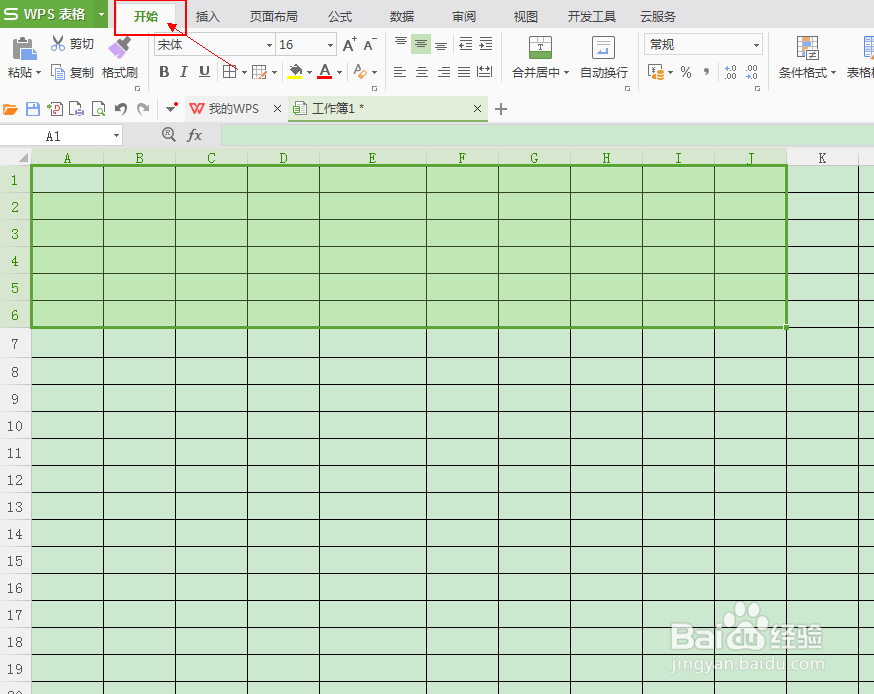Screen dimensions: 874x694
Task: Click Merge and Center (合并居中) icon
Action: pos(540,48)
